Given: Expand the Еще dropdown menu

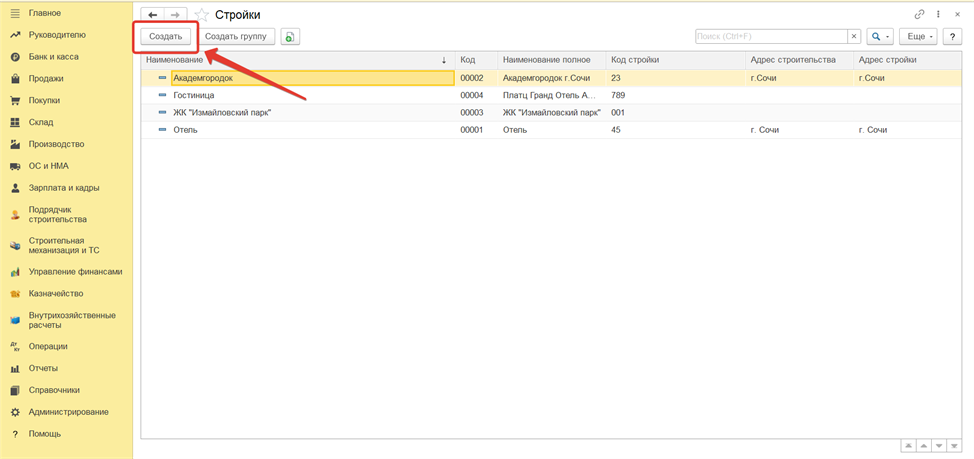Looking at the screenshot, I should [918, 37].
